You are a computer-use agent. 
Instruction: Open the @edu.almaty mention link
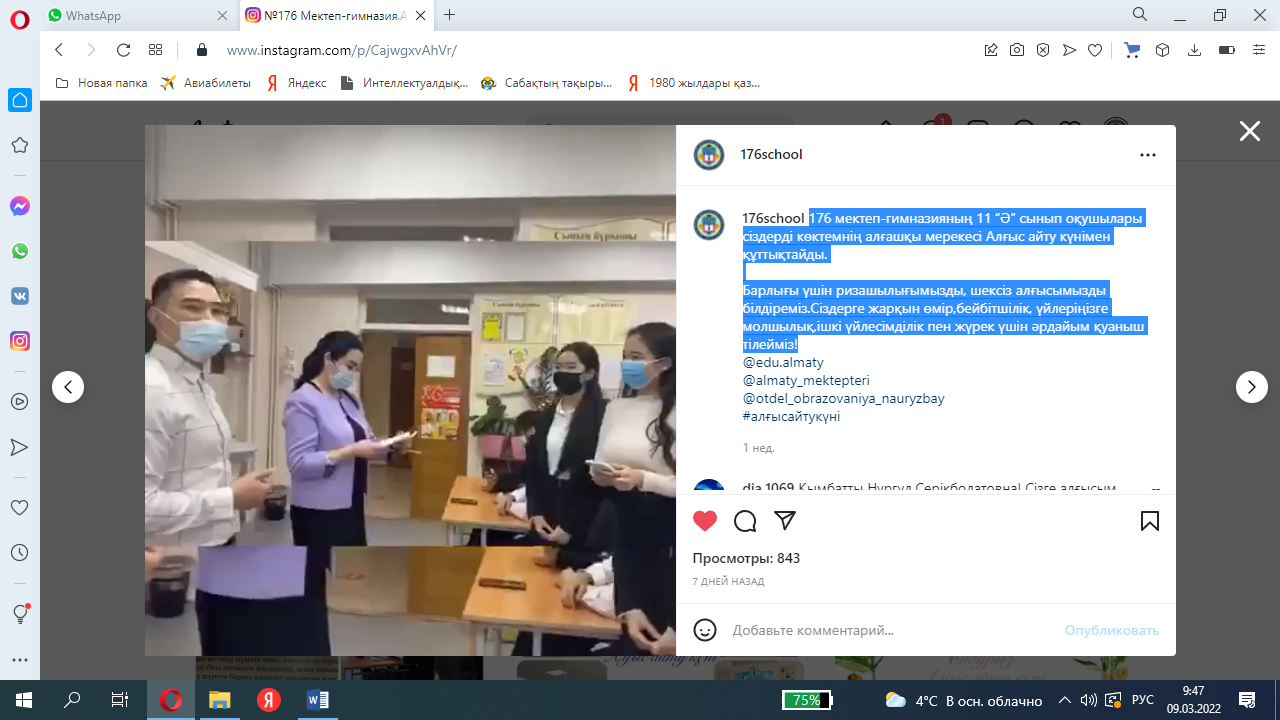coord(783,362)
